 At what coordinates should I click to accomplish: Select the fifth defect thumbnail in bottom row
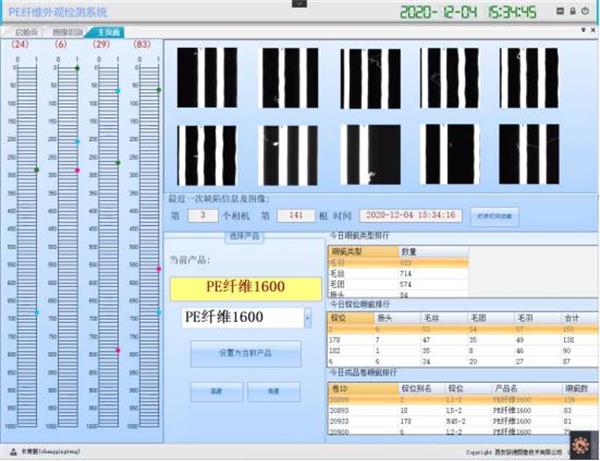(529, 154)
